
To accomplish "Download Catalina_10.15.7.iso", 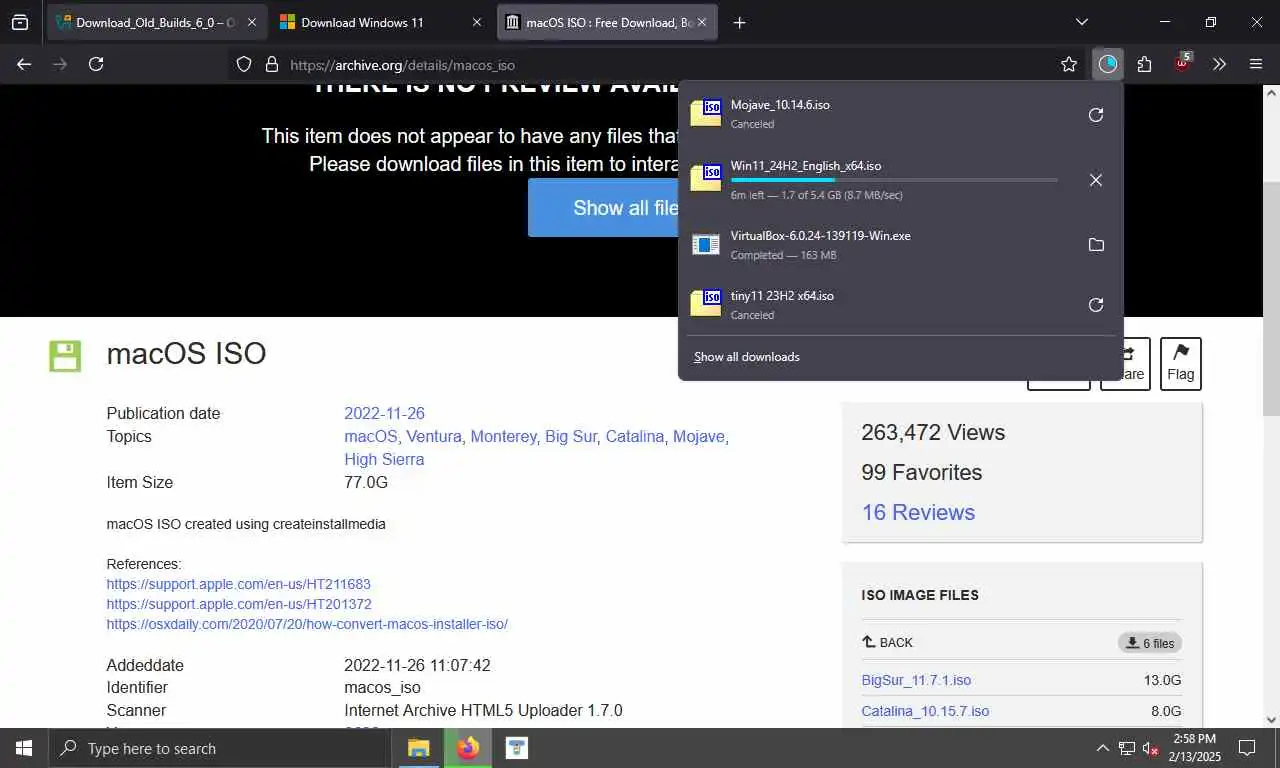I will [x=925, y=711].
